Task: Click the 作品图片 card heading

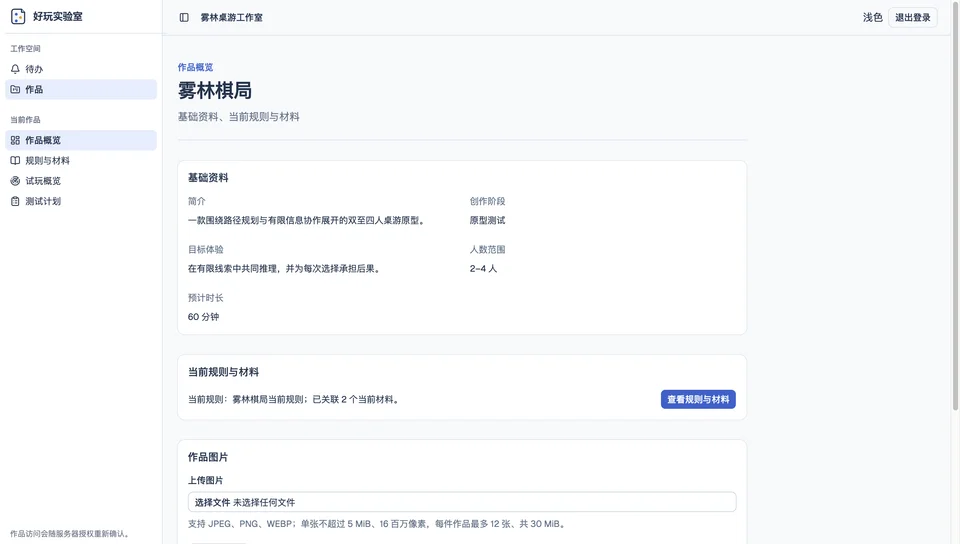Action: 208,456
